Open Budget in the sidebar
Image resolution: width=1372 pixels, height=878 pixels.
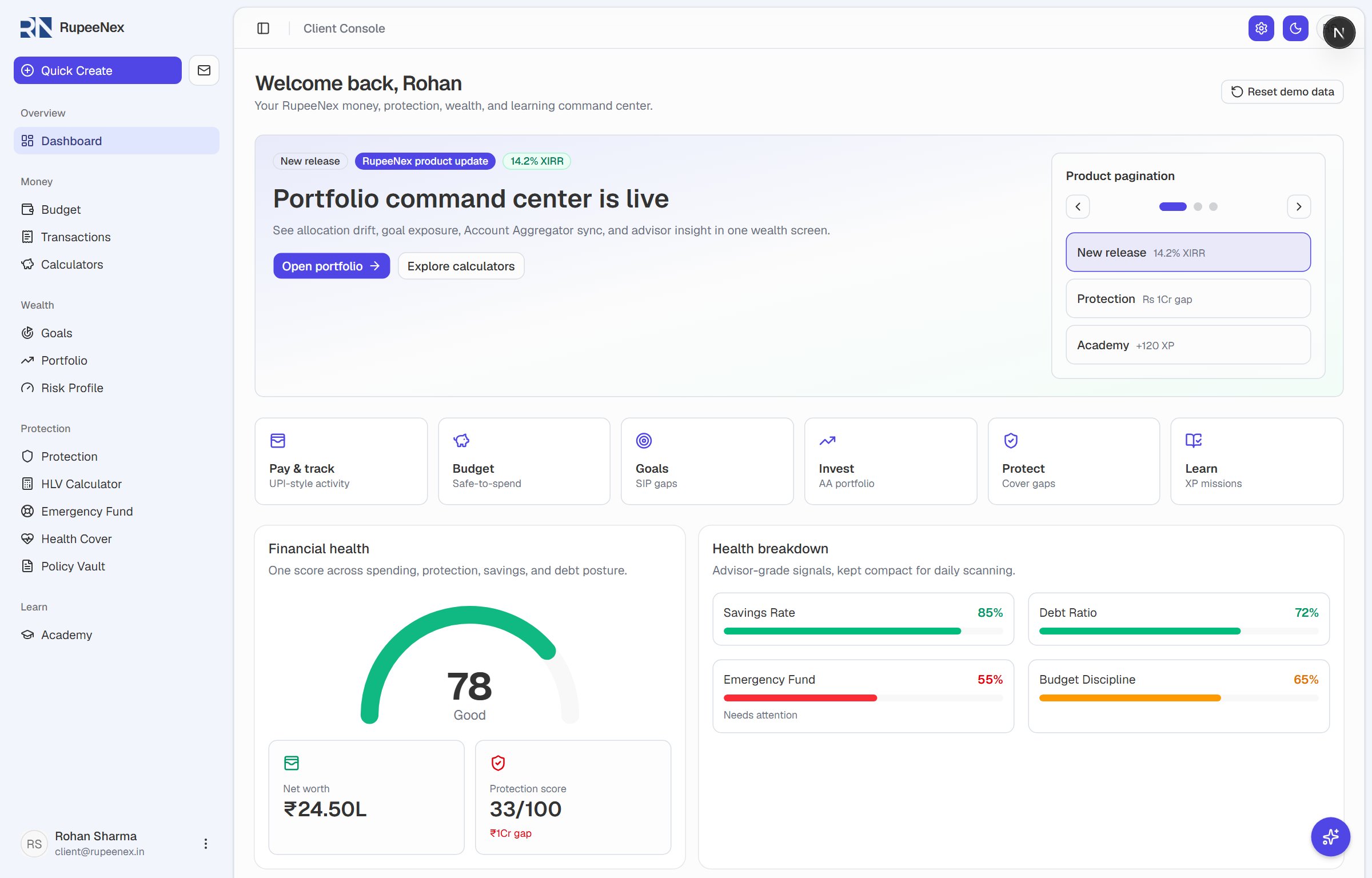[117, 209]
